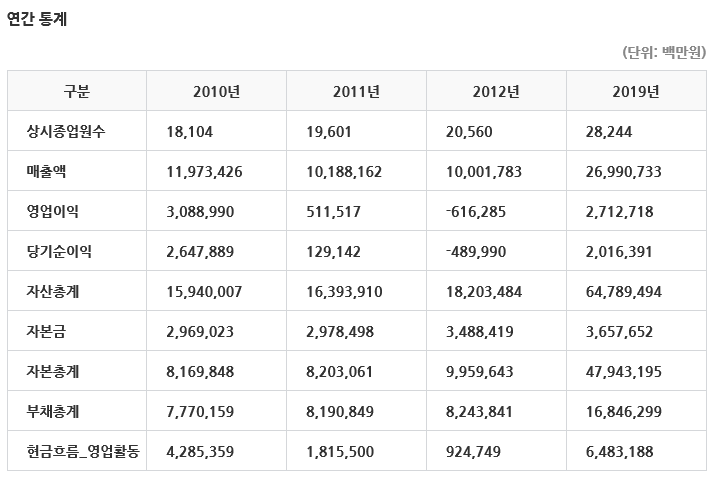This screenshot has width=722, height=478.
Task: Select cell value 3,657,652
Action: point(619,332)
